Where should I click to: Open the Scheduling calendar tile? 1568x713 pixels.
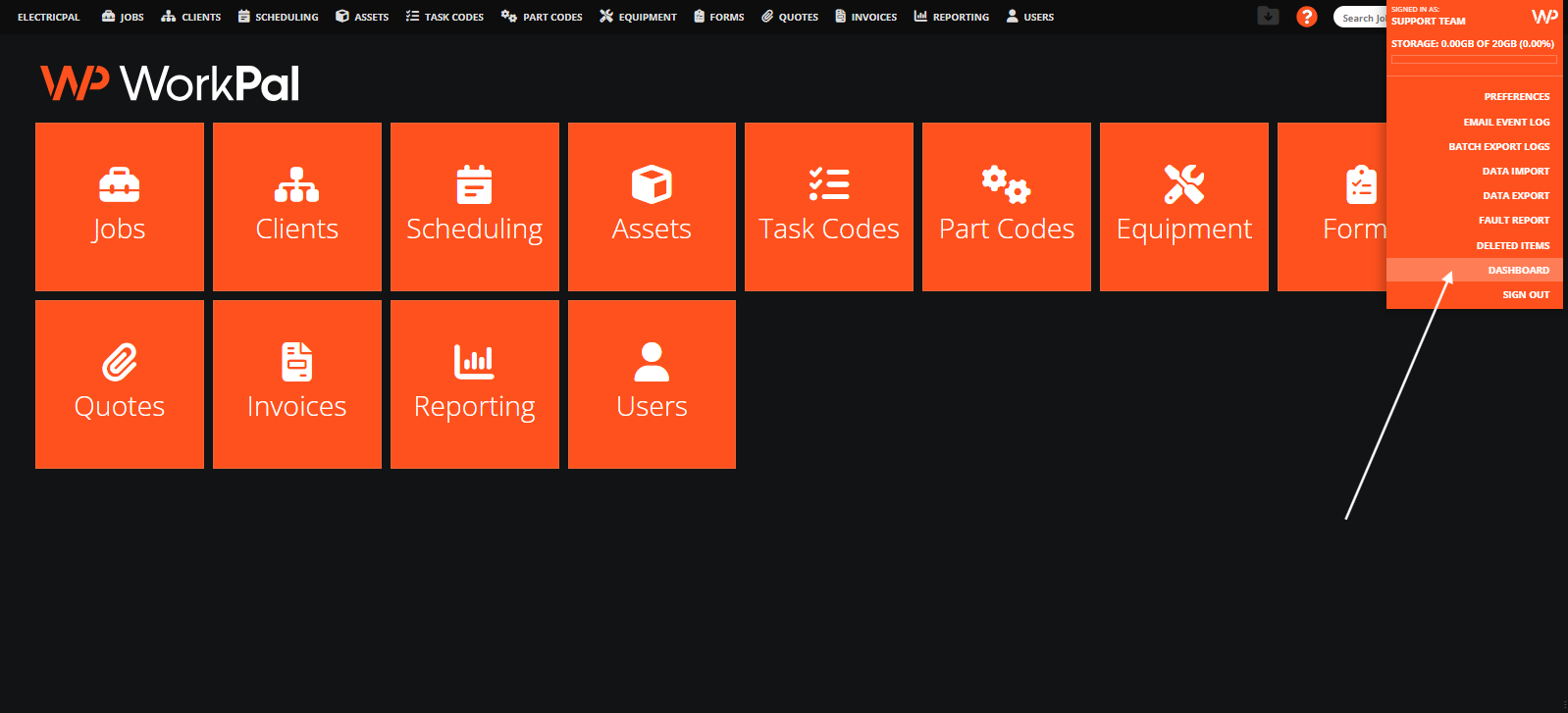[x=475, y=207]
